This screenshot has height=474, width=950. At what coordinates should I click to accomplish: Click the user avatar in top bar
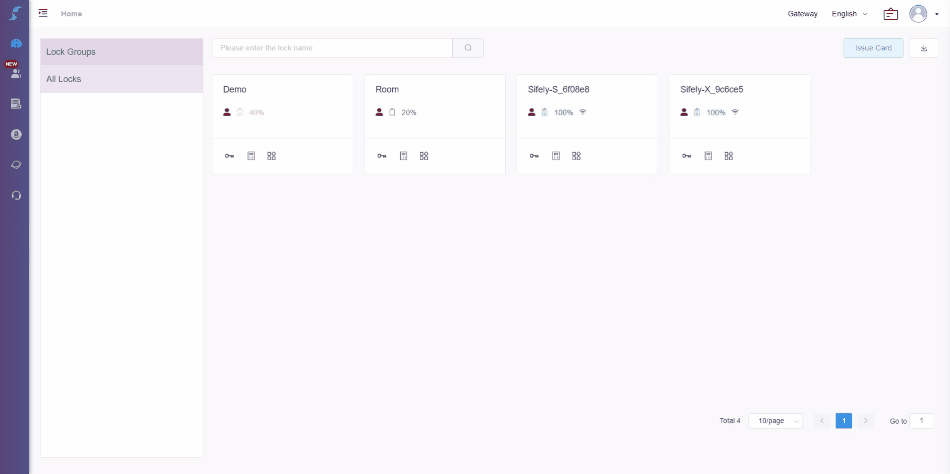click(x=918, y=13)
